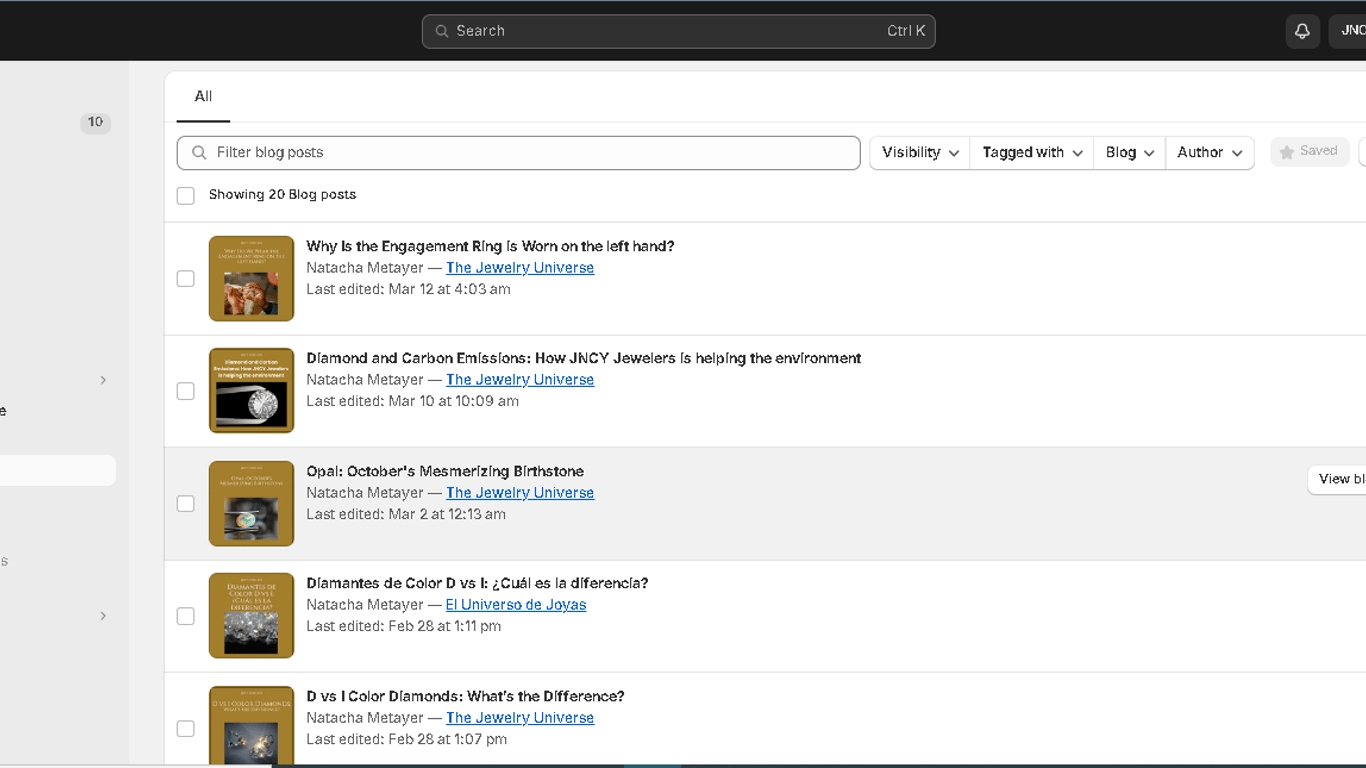The height and width of the screenshot is (768, 1366).
Task: Click the Saved star button
Action: click(x=1309, y=152)
